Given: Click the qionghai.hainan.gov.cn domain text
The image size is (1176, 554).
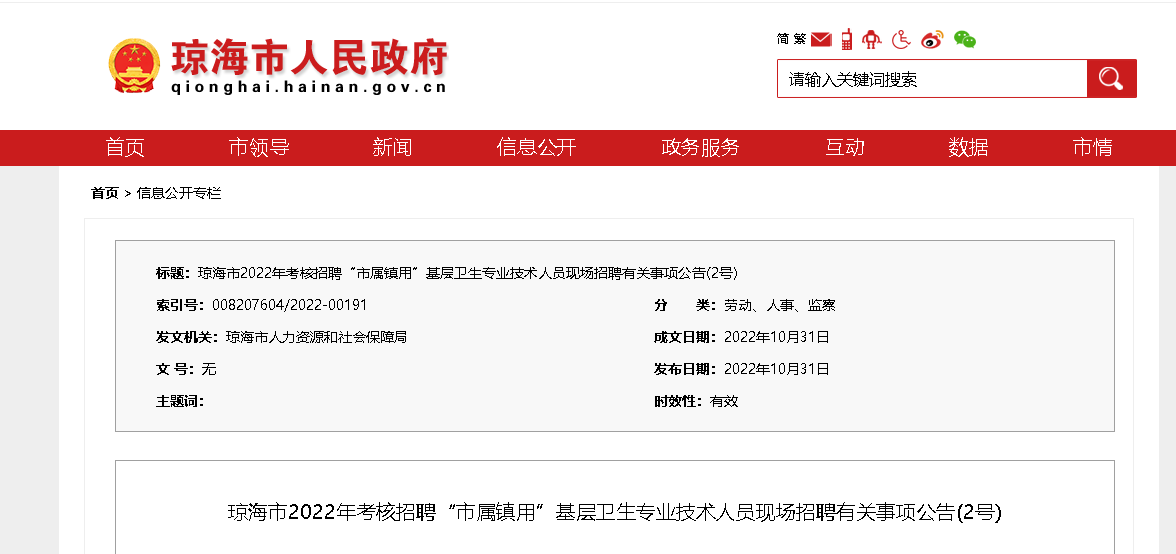Looking at the screenshot, I should tap(309, 86).
